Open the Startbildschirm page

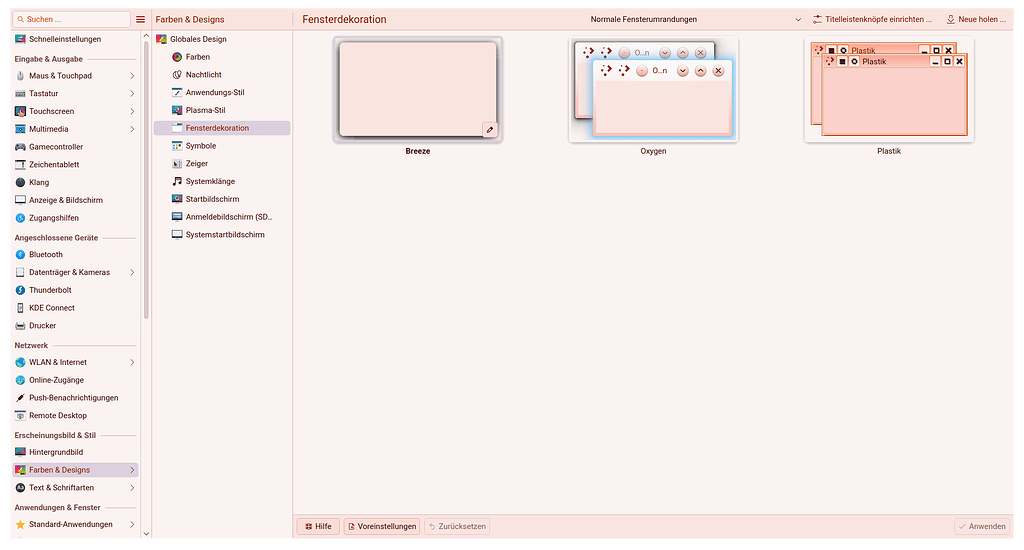tap(222, 199)
